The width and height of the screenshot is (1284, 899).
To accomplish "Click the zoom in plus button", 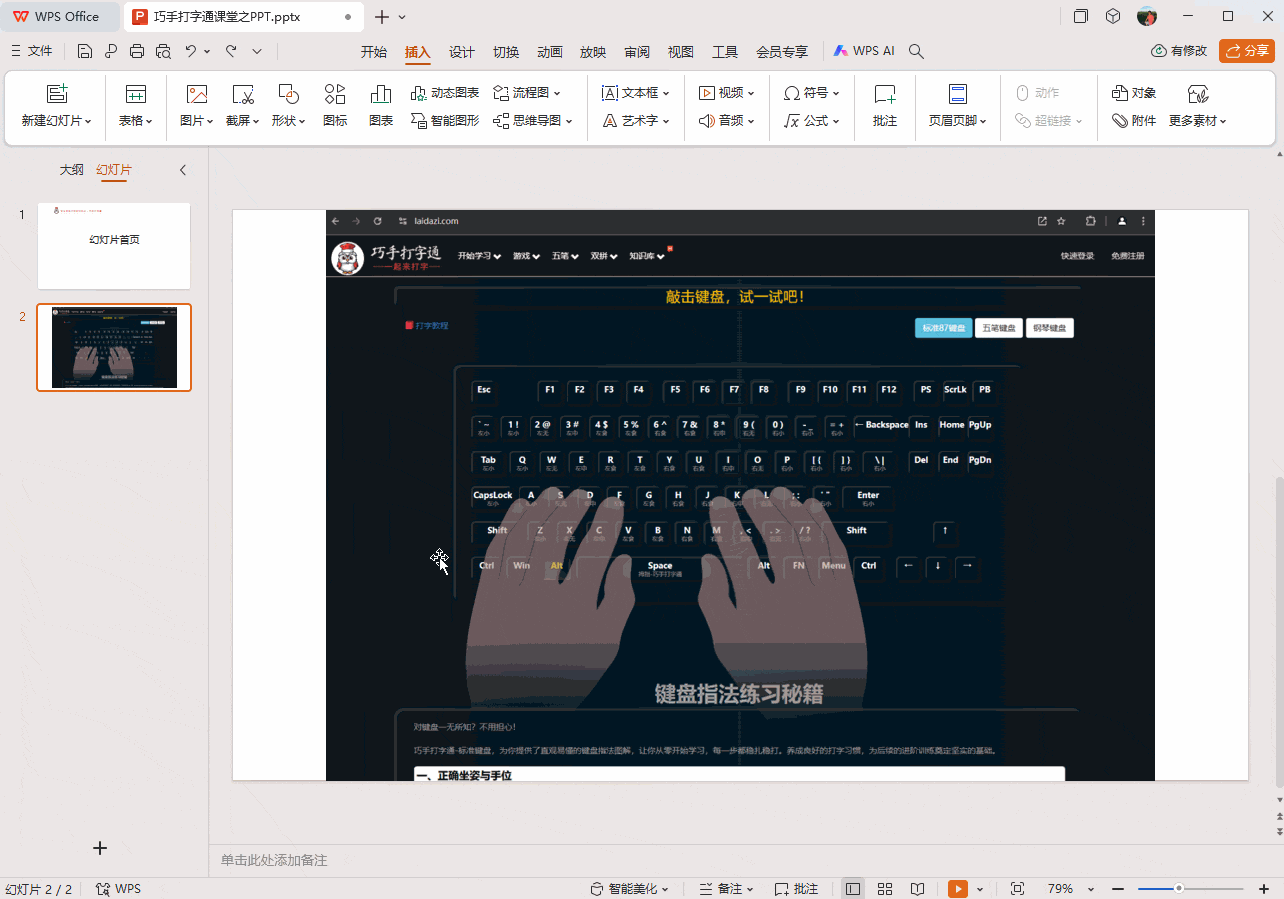I will (1264, 889).
